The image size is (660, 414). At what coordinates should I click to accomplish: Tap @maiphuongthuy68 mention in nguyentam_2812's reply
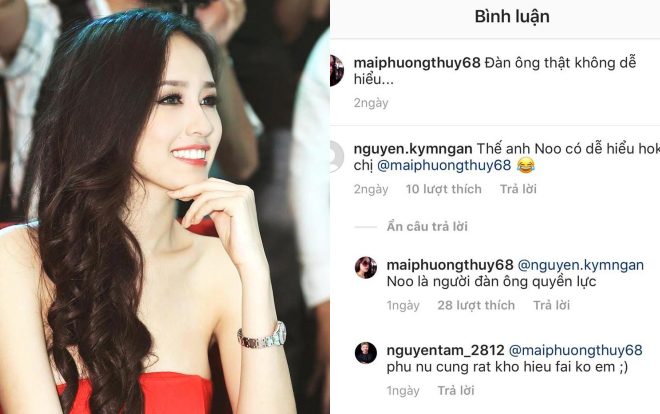tap(576, 350)
